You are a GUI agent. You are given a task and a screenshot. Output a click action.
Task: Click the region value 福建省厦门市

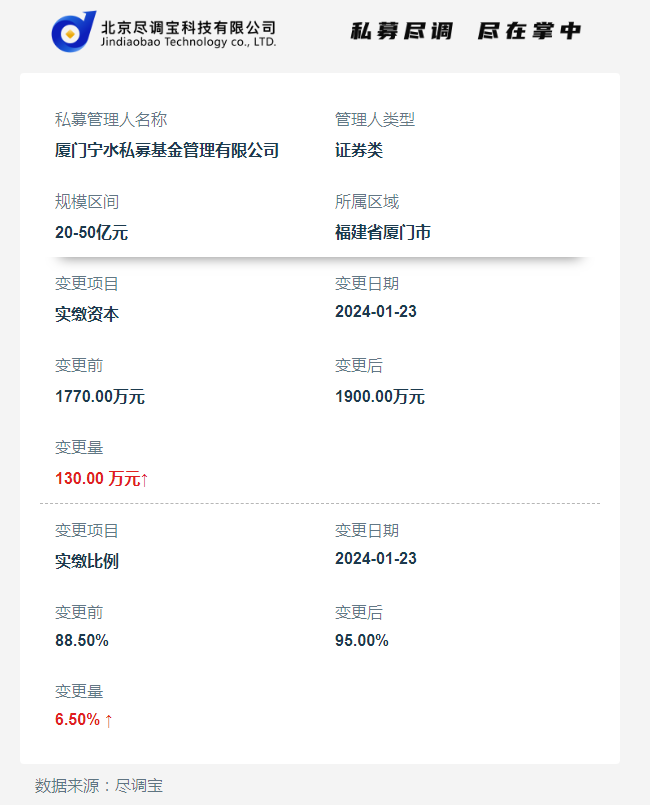383,233
